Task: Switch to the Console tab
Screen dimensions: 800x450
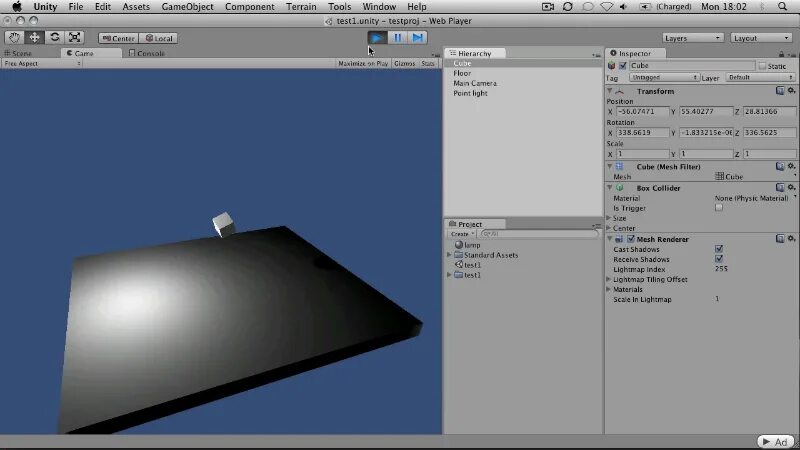Action: (x=147, y=53)
